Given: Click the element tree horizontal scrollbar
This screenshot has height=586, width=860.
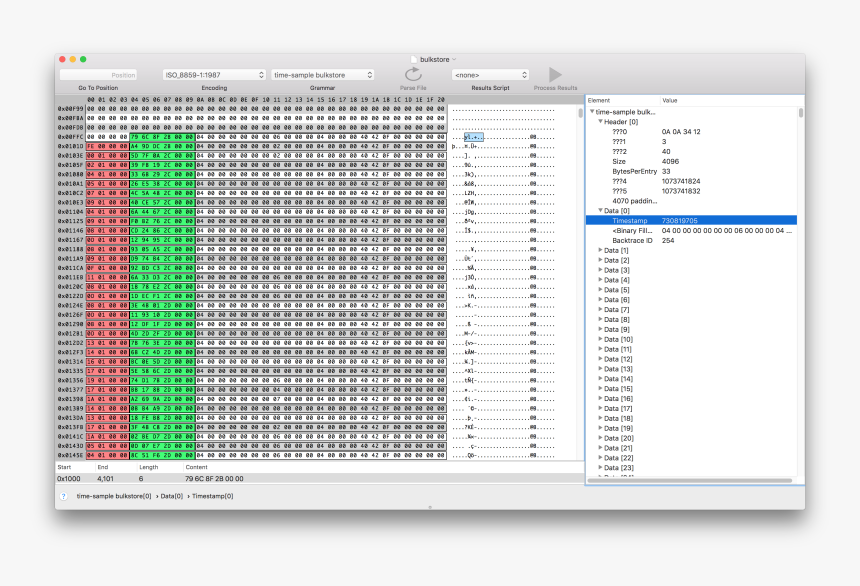Looking at the screenshot, I should tap(690, 481).
